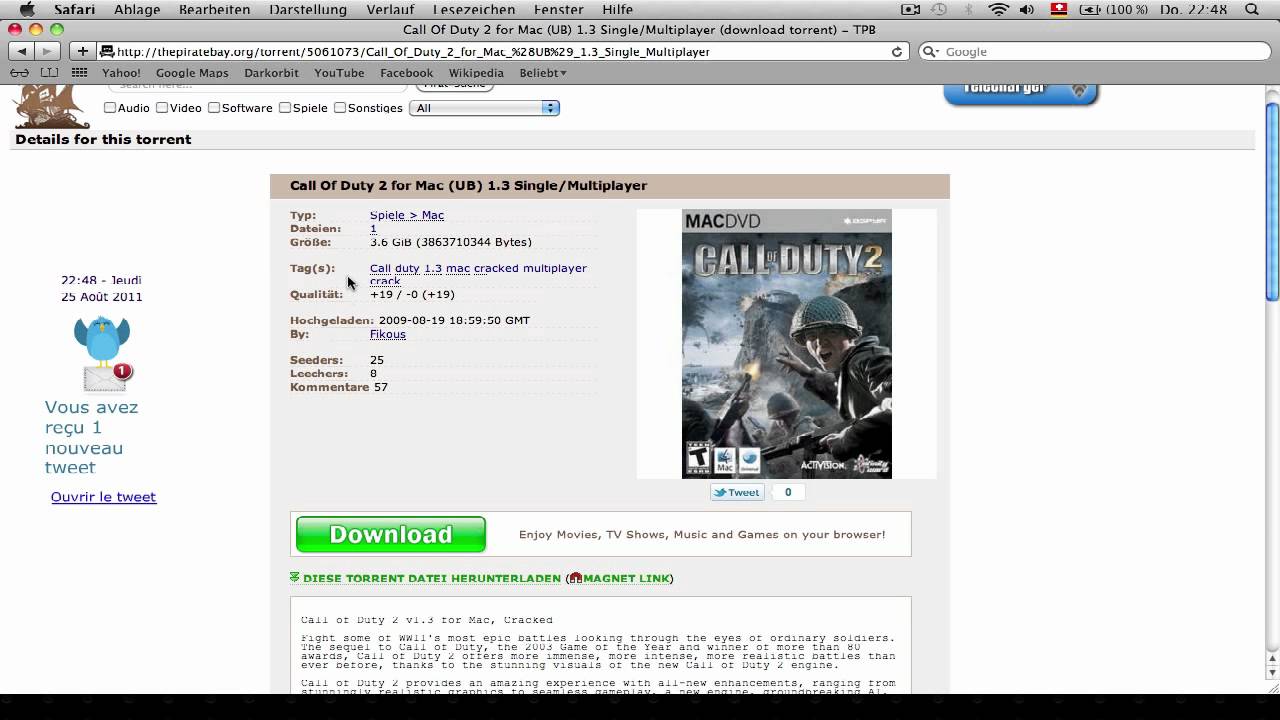Click the page vertical scrollbar thumb
The image size is (1280, 720).
[x=1272, y=200]
